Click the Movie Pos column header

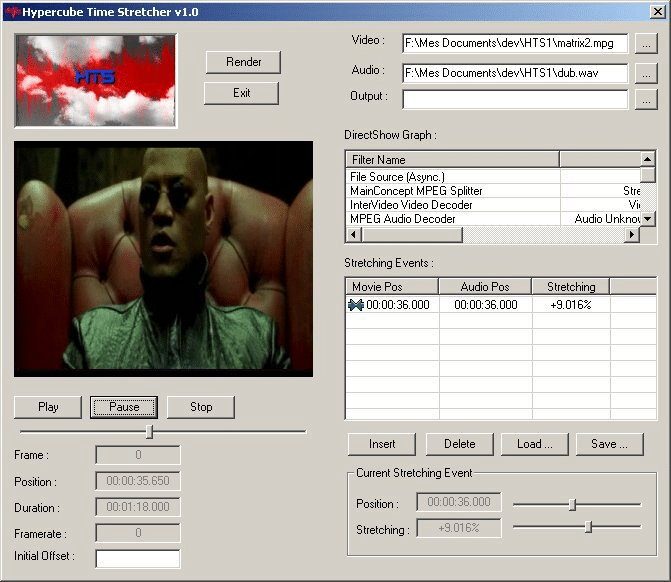click(392, 287)
